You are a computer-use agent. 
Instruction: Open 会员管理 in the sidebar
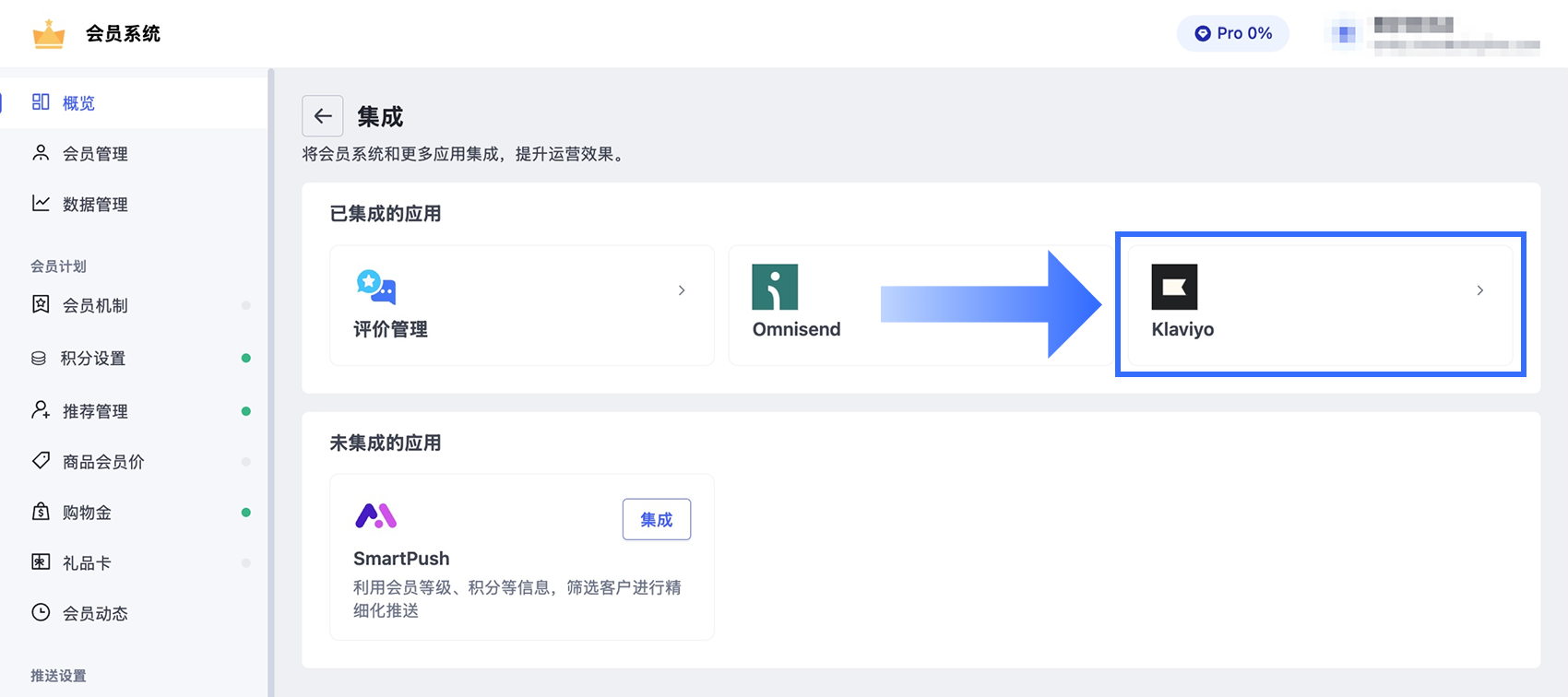pos(134,153)
